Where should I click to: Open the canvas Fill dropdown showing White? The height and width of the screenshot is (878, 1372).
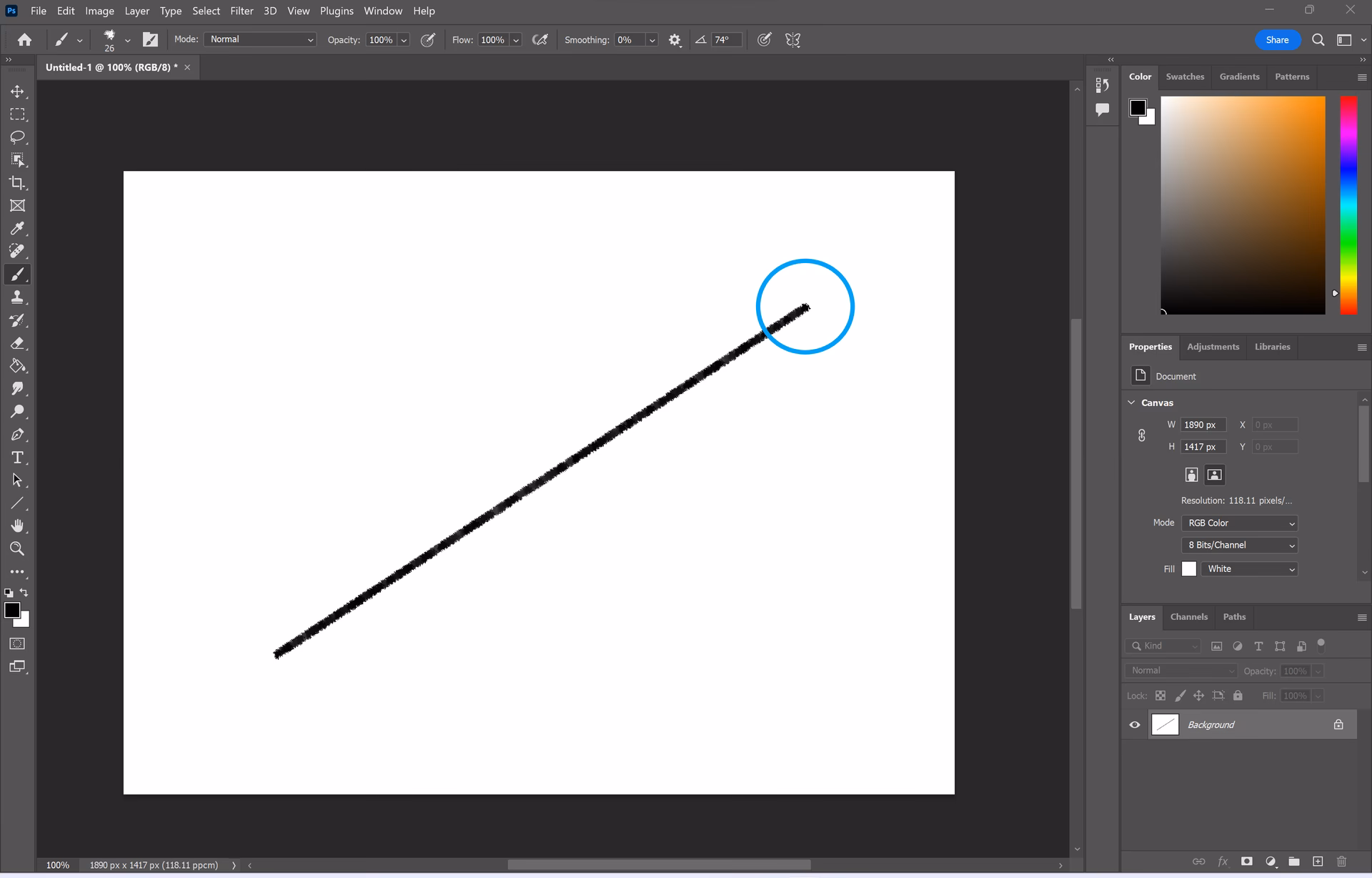[x=1248, y=568]
